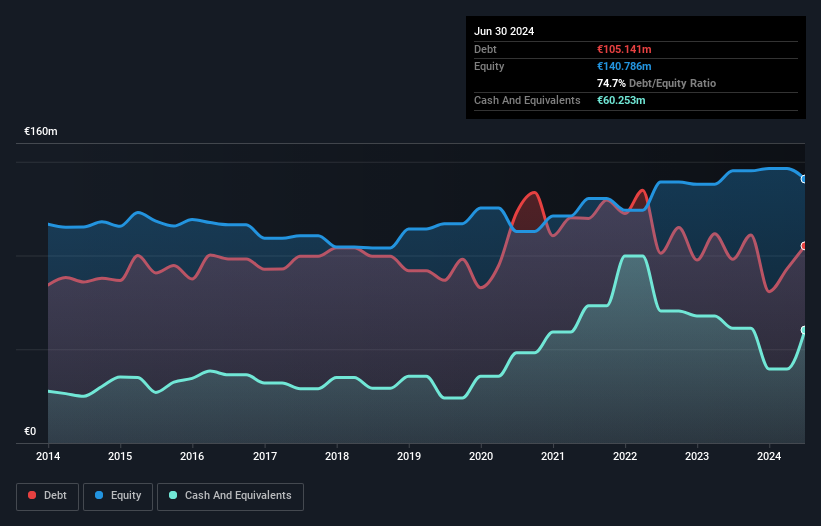The image size is (821, 526).
Task: Click the 2021 x-axis label
Action: [553, 456]
